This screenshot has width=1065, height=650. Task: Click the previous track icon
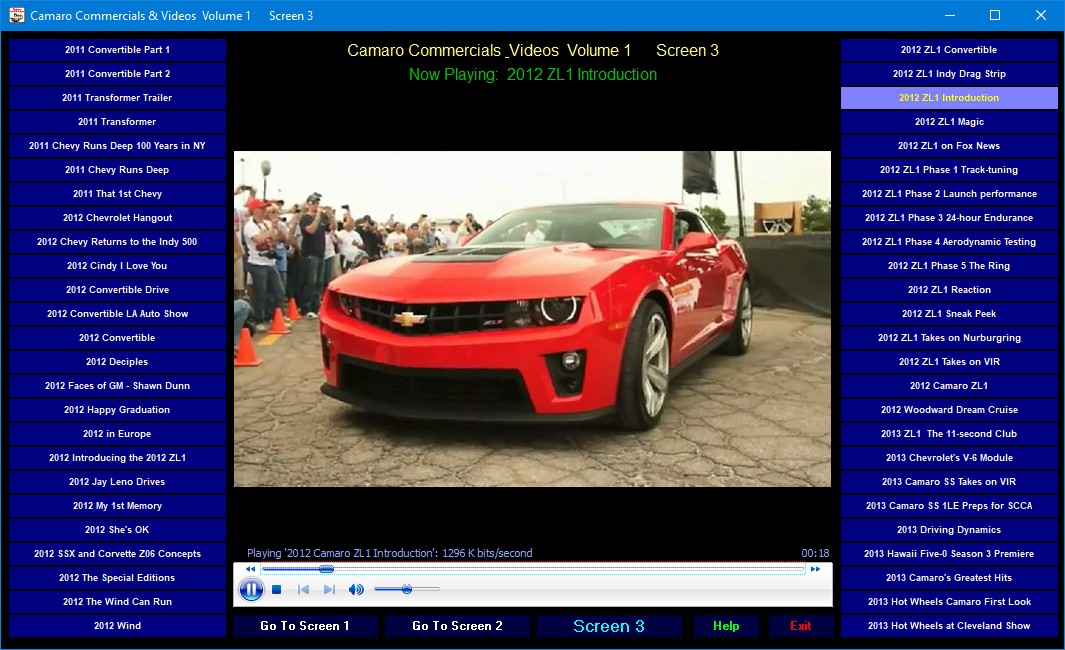coord(303,590)
